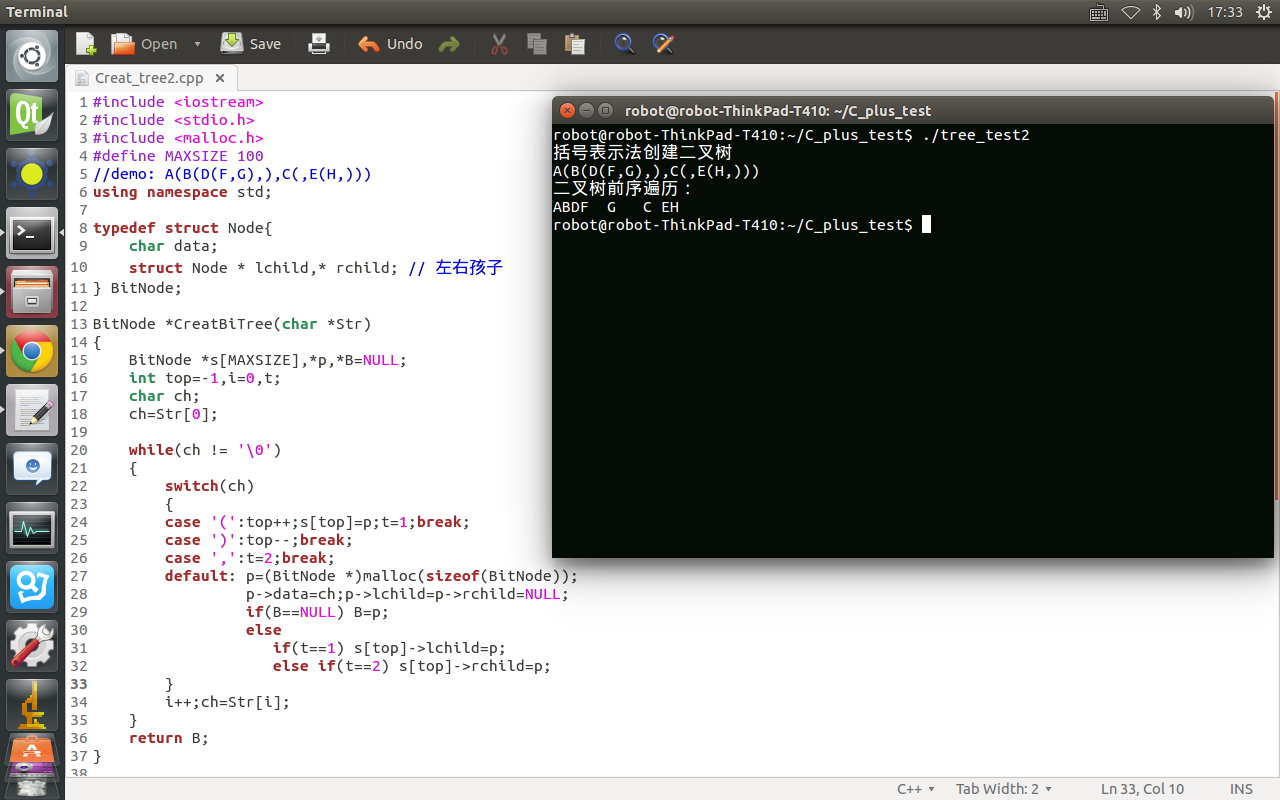Click the ./tree_test2 command in terminal

click(975, 135)
